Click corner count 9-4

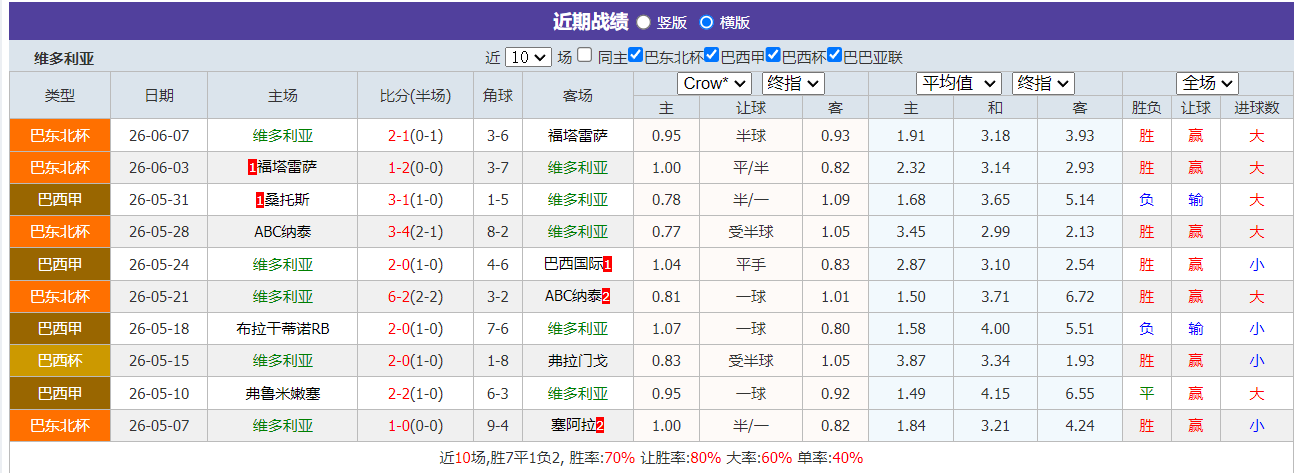(497, 425)
